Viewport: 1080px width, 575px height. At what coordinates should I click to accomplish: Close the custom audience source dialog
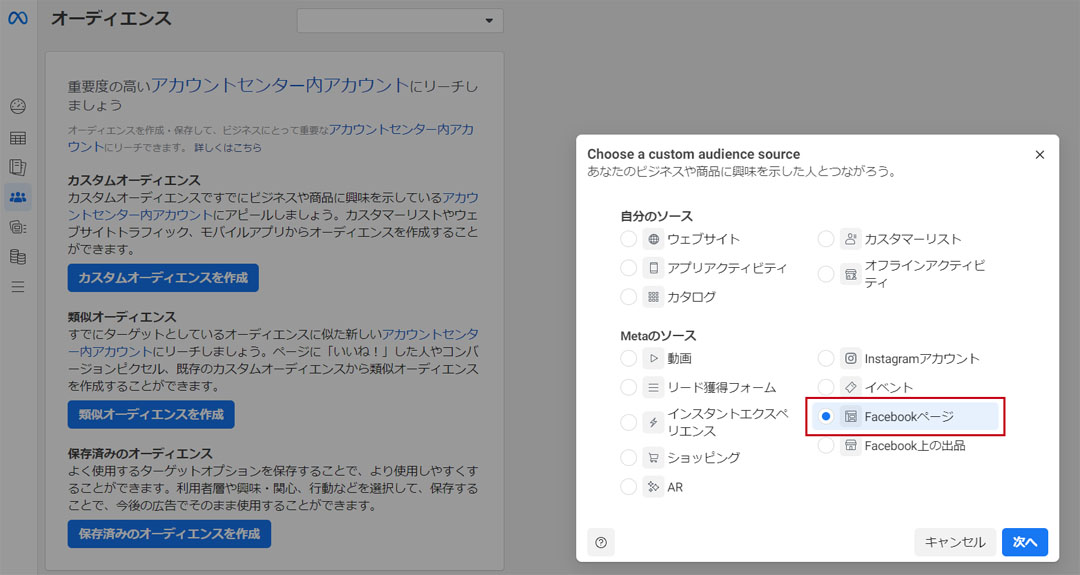[x=1039, y=155]
